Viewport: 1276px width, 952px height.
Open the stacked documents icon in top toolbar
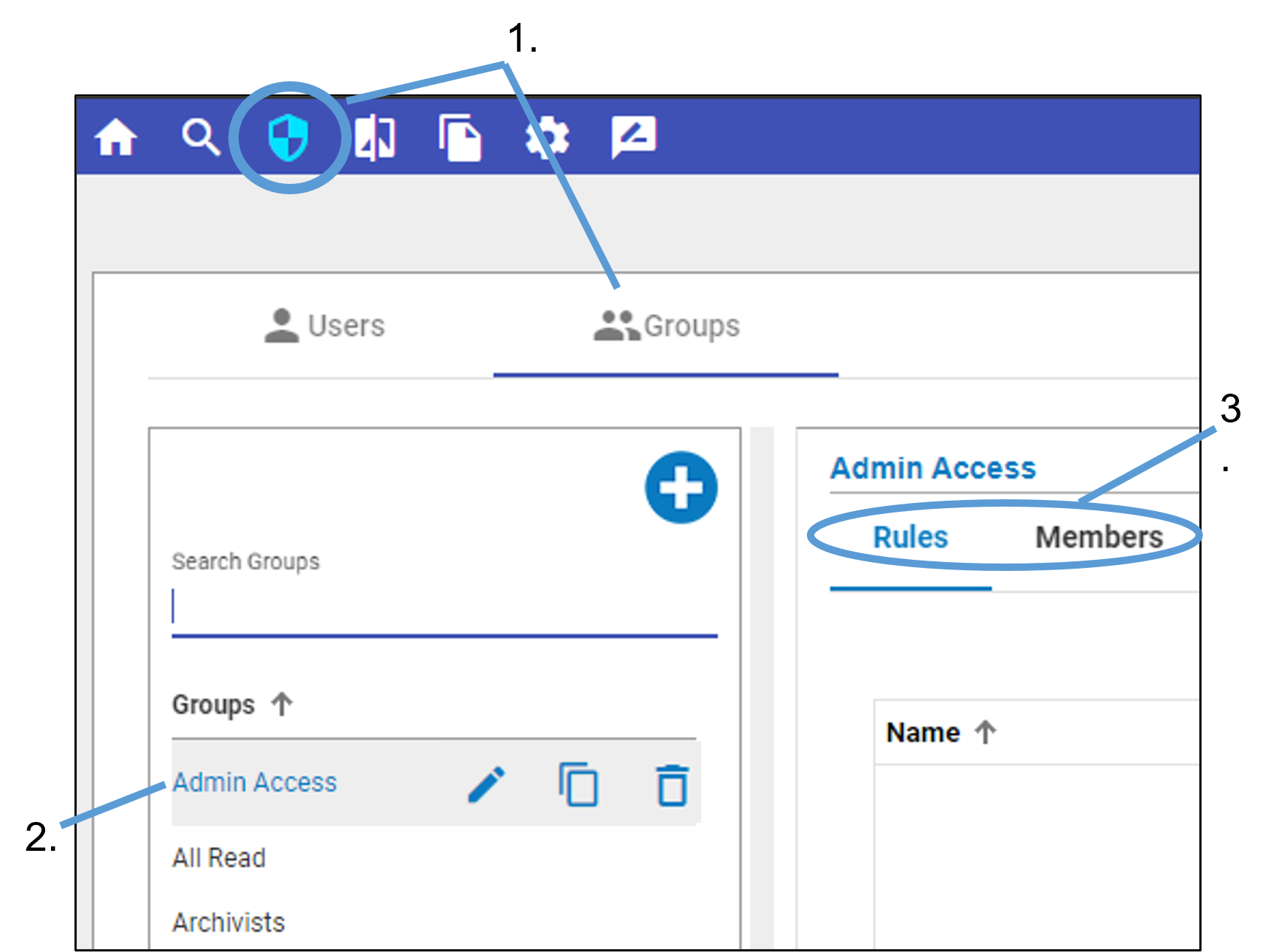click(460, 137)
